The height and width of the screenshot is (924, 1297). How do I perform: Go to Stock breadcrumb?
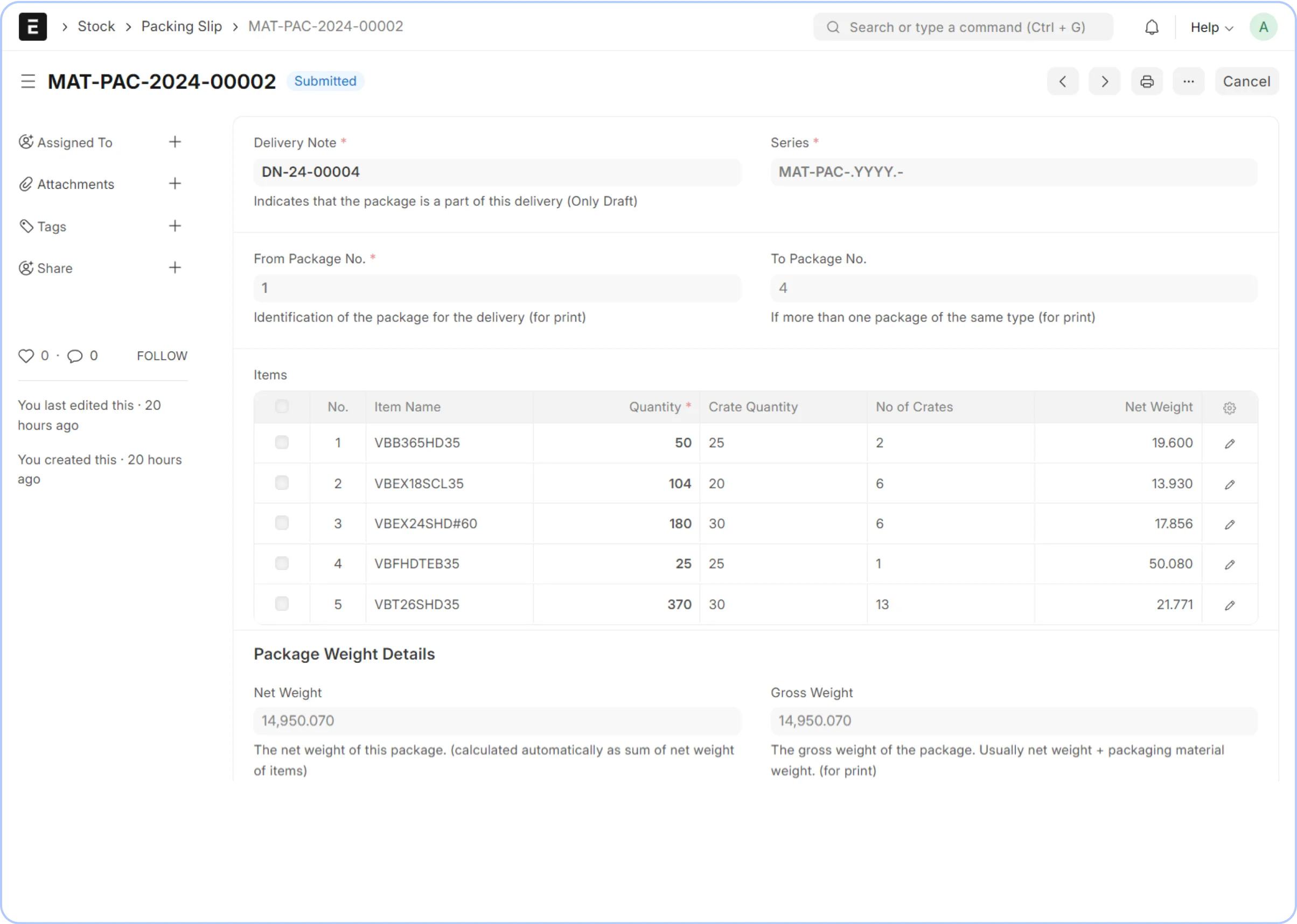[96, 27]
